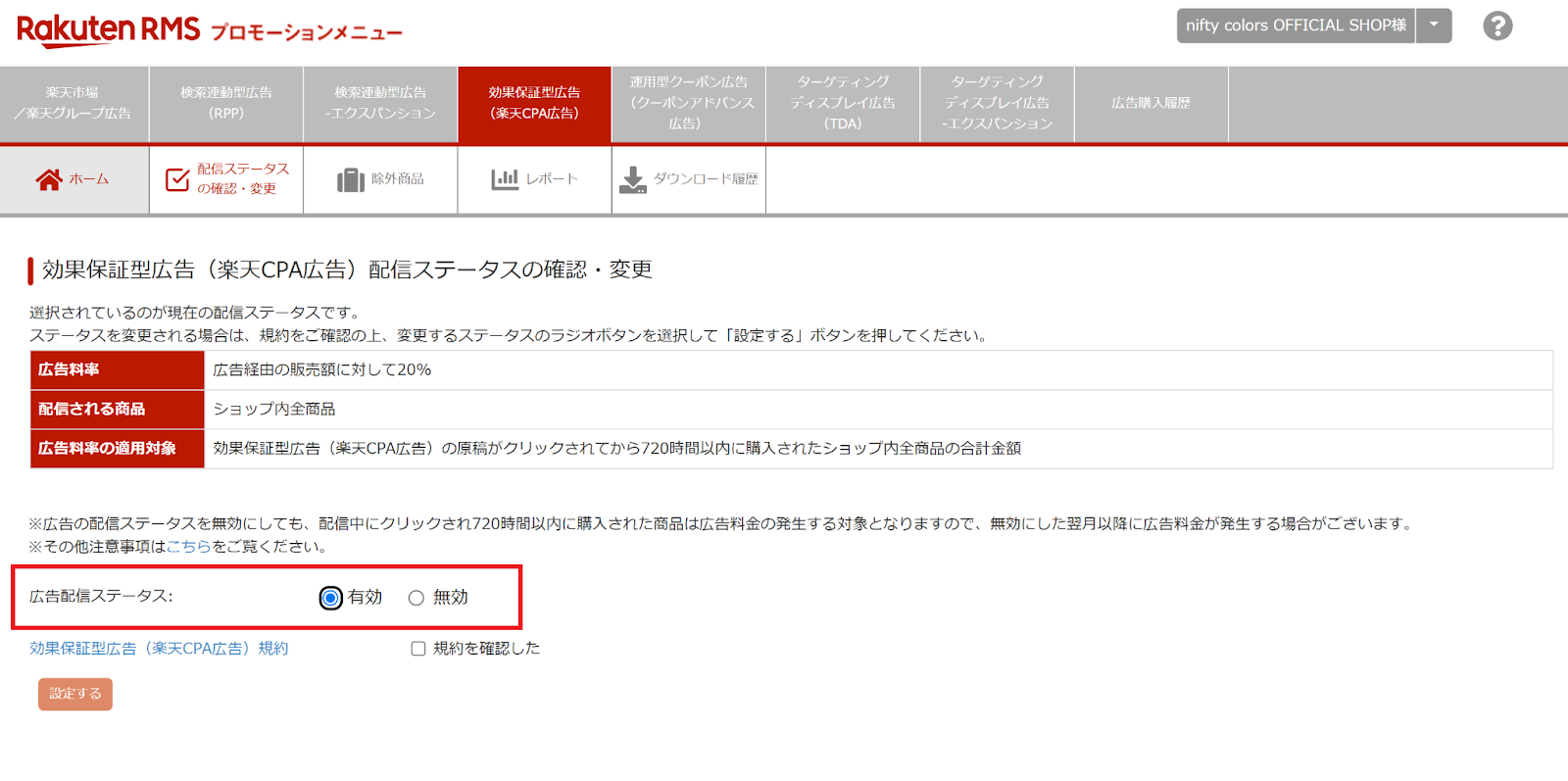Click the briefcase icon for 除外商品
The image size is (1568, 781).
pos(350,180)
